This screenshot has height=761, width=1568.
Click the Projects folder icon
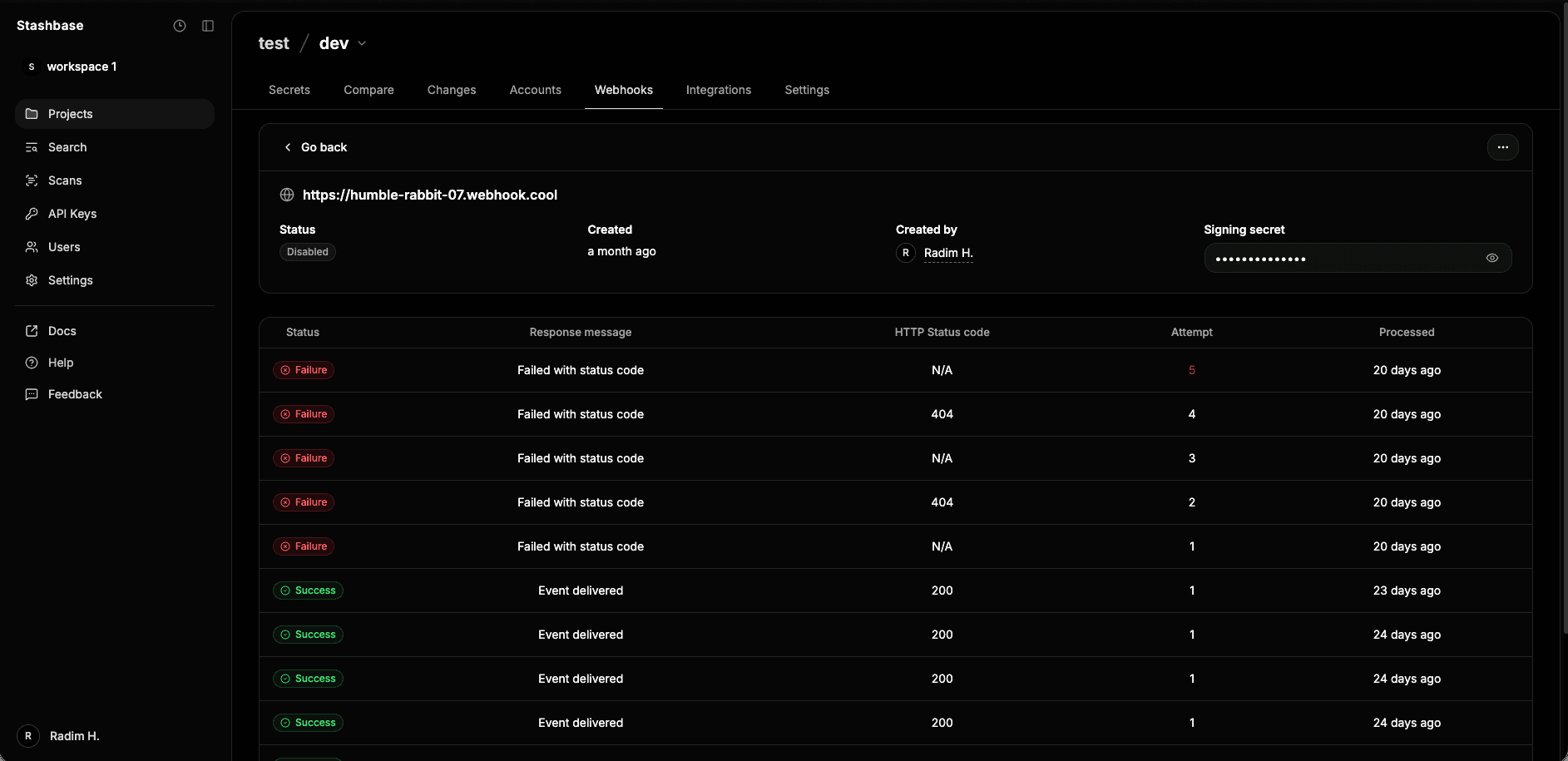tap(32, 114)
